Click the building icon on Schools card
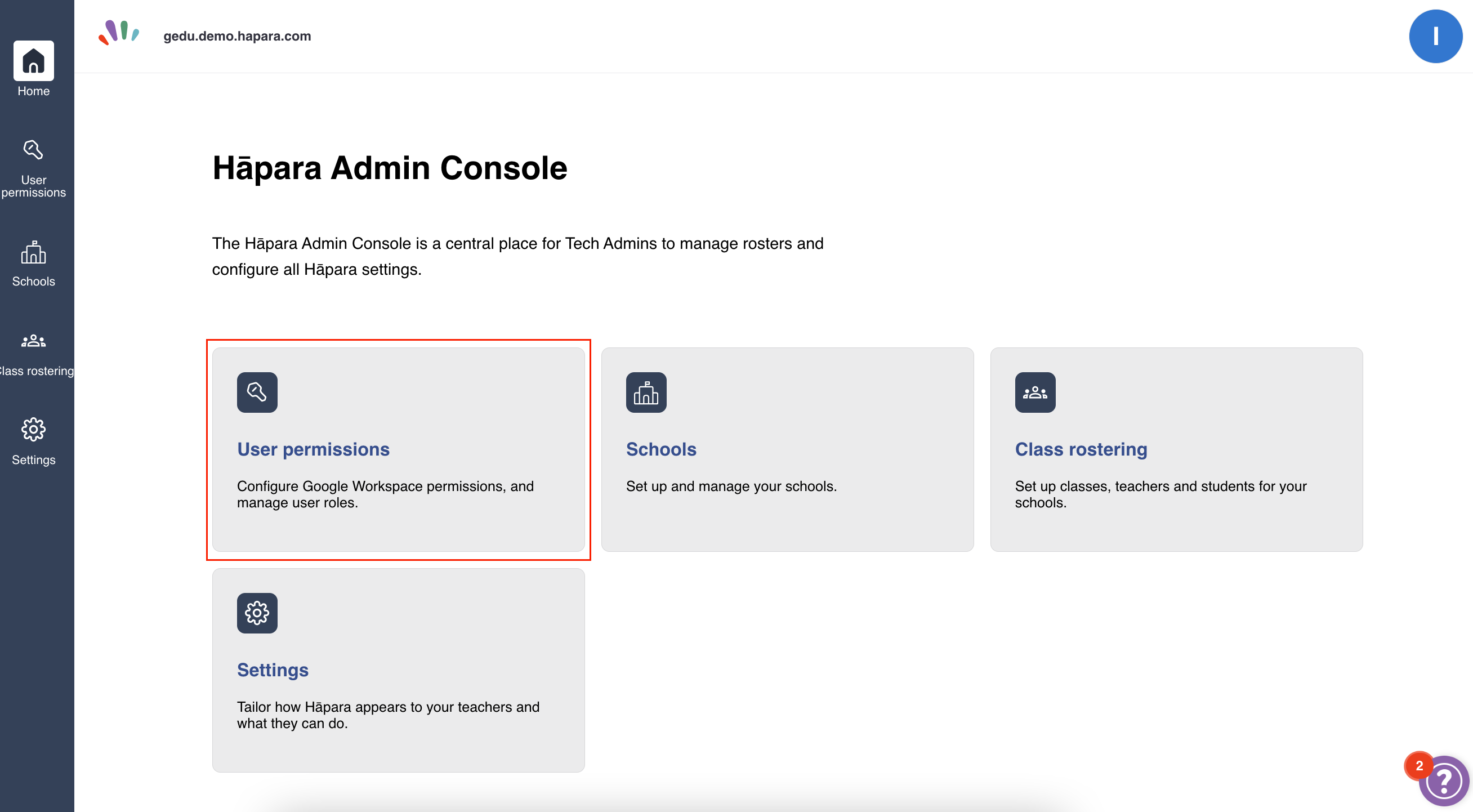The height and width of the screenshot is (812, 1473). pos(646,392)
